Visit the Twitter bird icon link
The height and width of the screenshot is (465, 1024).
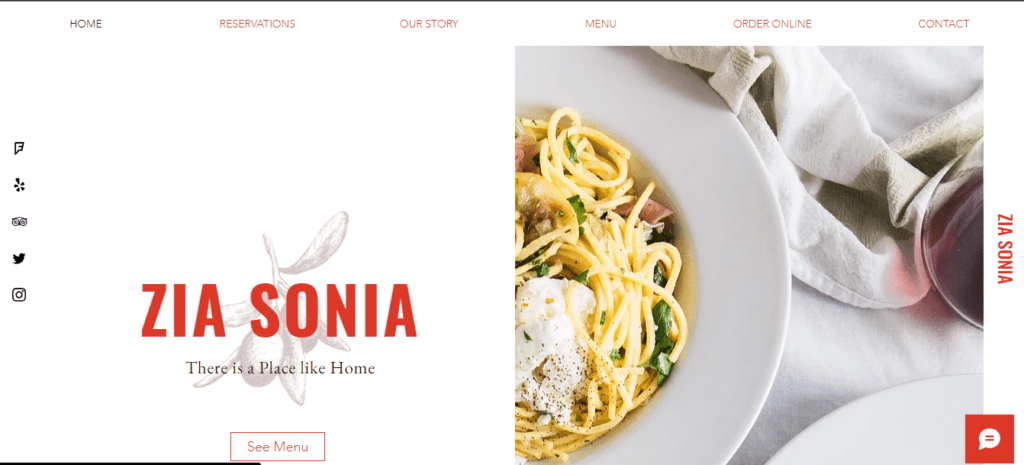click(x=19, y=259)
